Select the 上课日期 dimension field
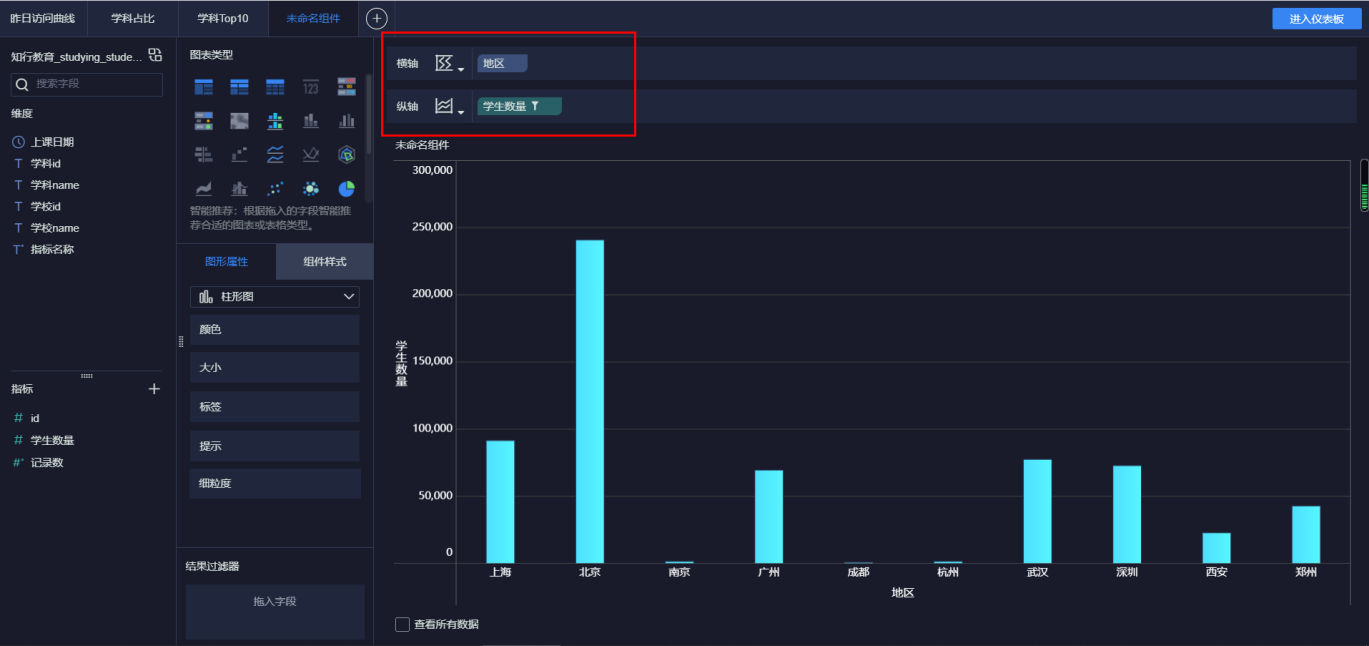1369x646 pixels. [x=52, y=142]
